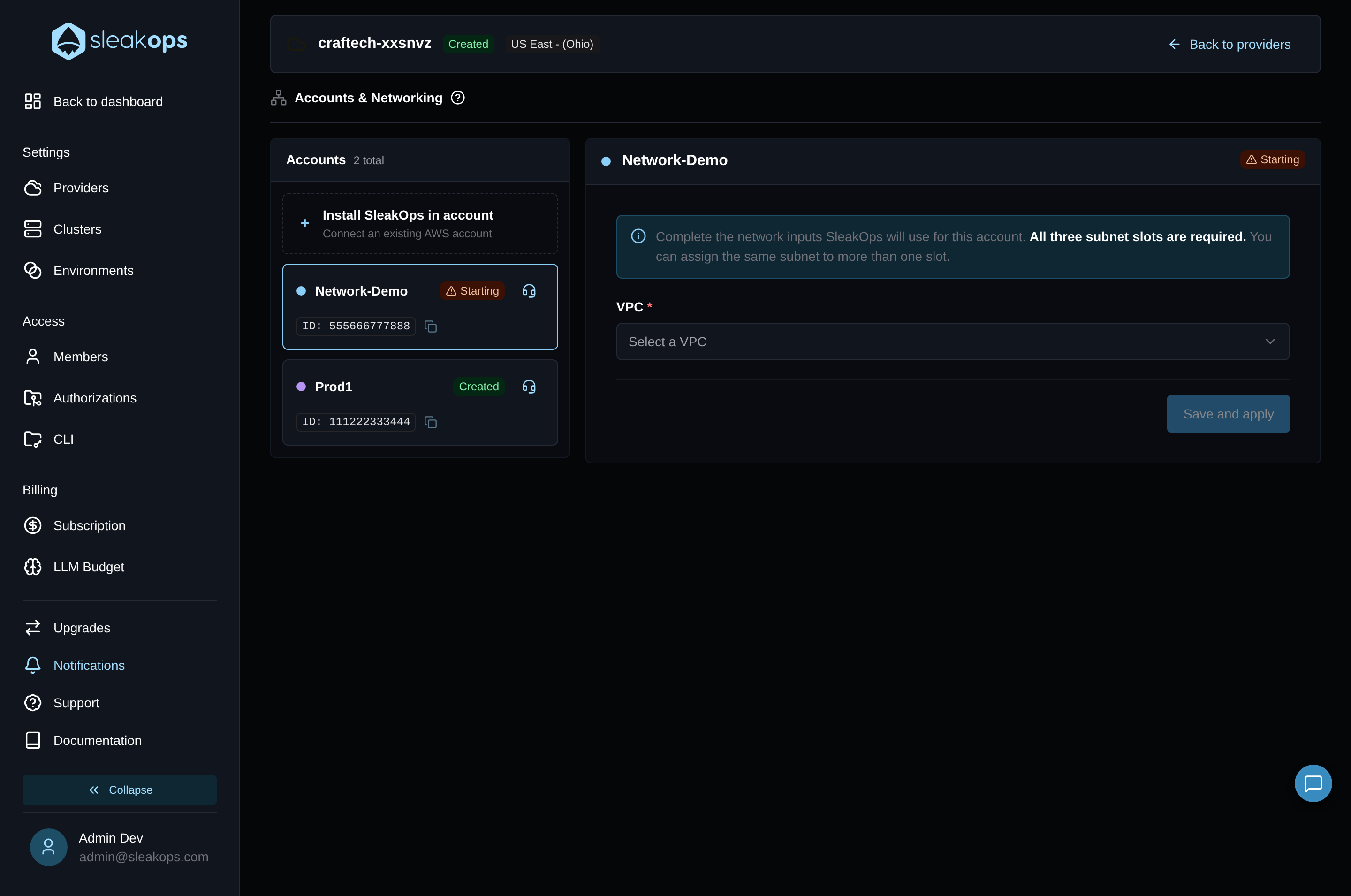This screenshot has width=1351, height=896.
Task: Click the Members person icon
Action: pos(32,357)
